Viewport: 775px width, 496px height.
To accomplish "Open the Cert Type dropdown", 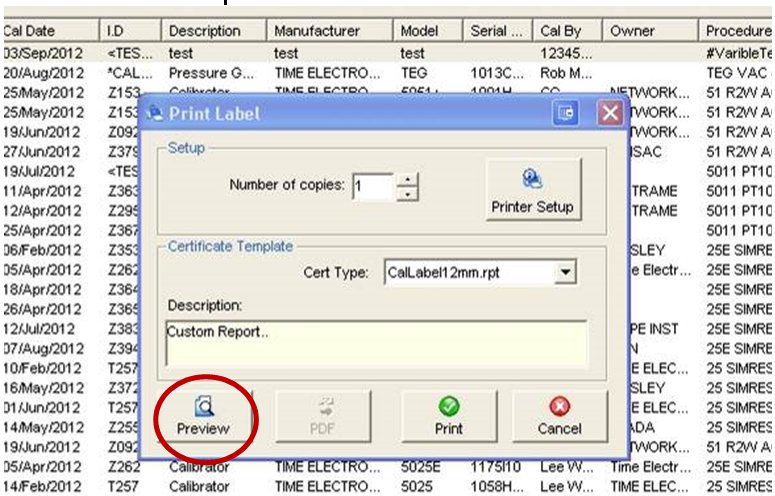I will [567, 272].
